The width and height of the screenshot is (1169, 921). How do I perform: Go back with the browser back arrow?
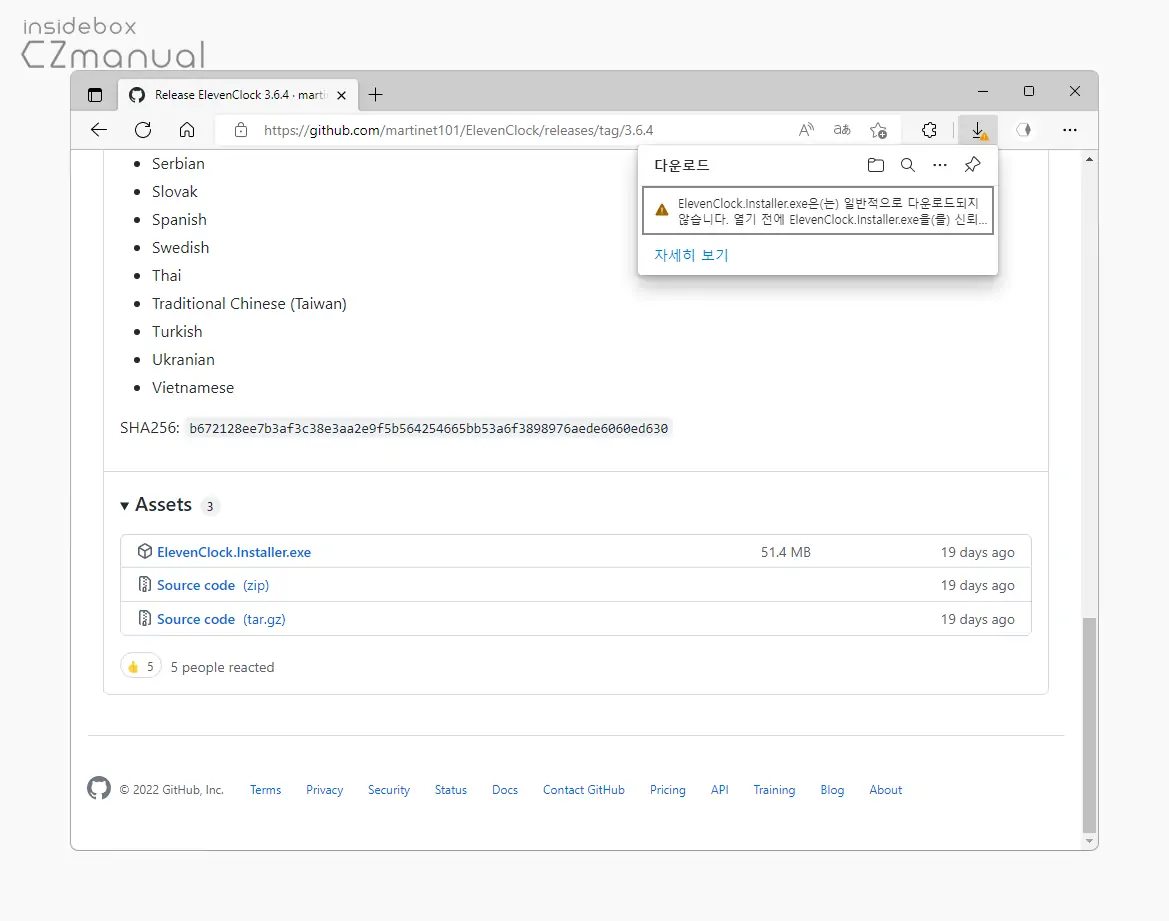tap(98, 130)
